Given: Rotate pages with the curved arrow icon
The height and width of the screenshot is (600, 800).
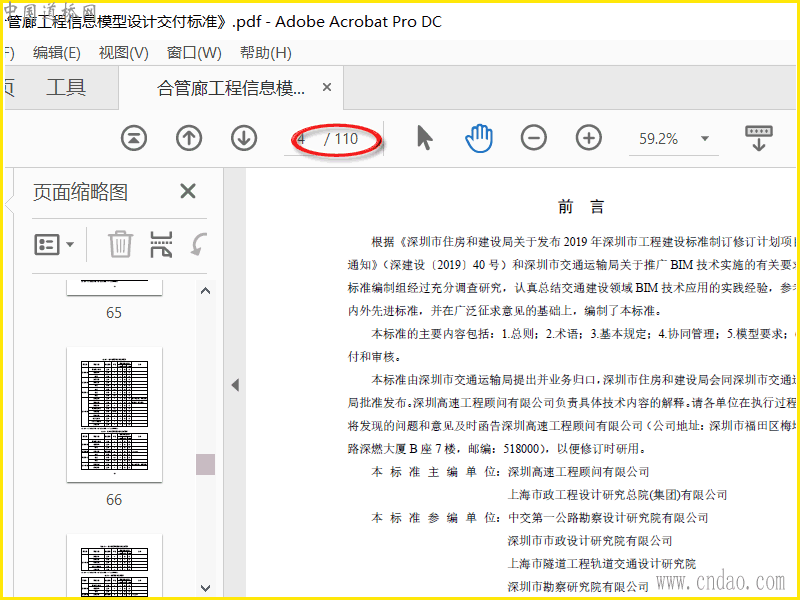Looking at the screenshot, I should (x=199, y=244).
